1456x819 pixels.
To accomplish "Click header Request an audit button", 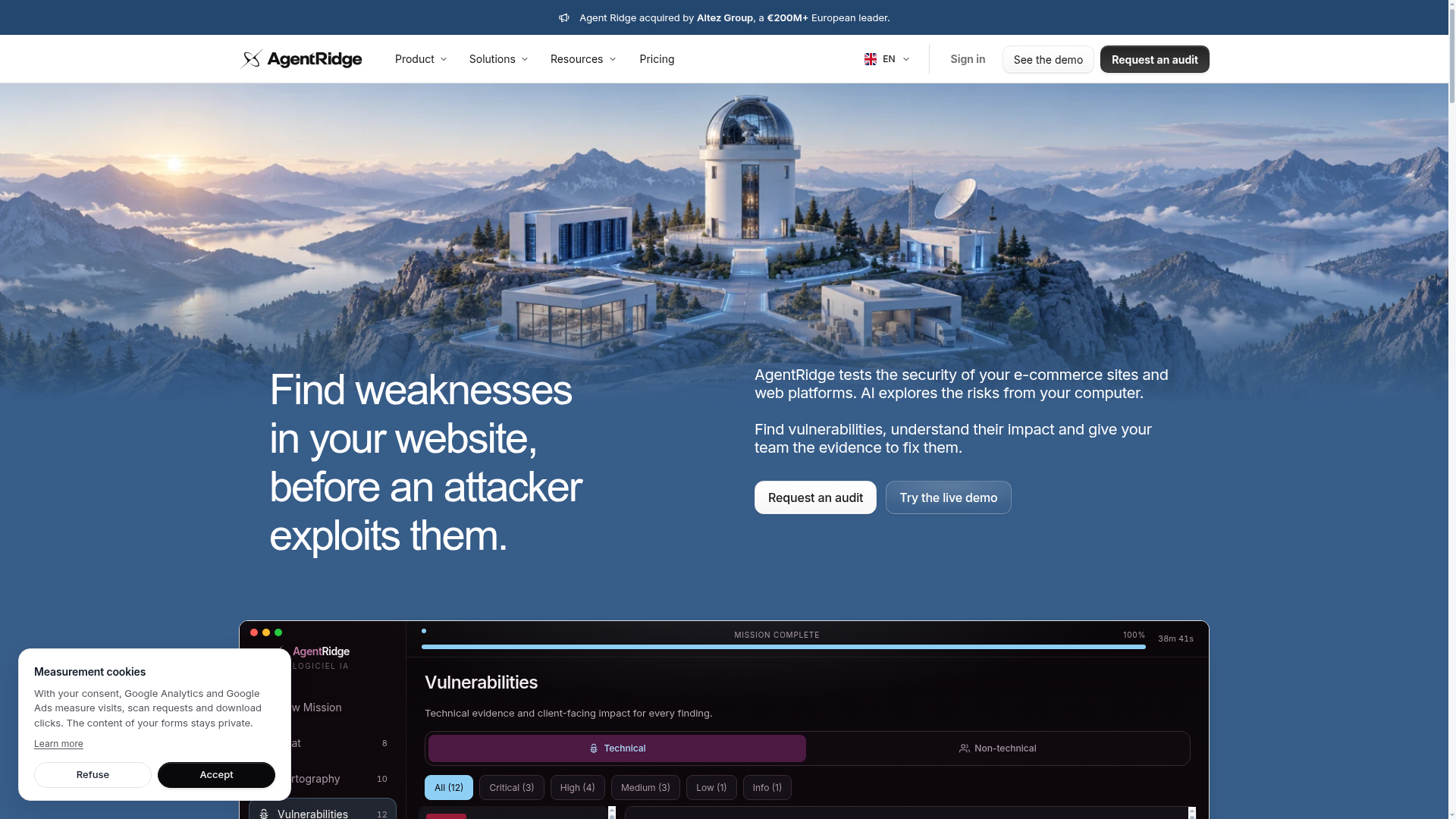I will (x=1154, y=59).
